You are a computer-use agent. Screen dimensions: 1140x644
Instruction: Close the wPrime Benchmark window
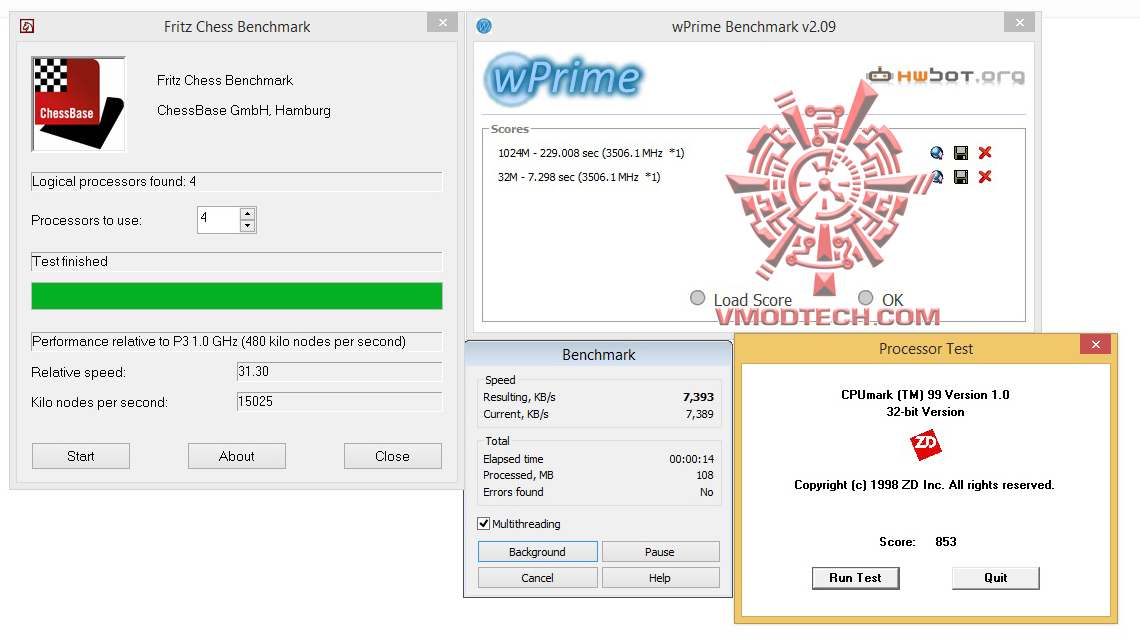[1019, 23]
